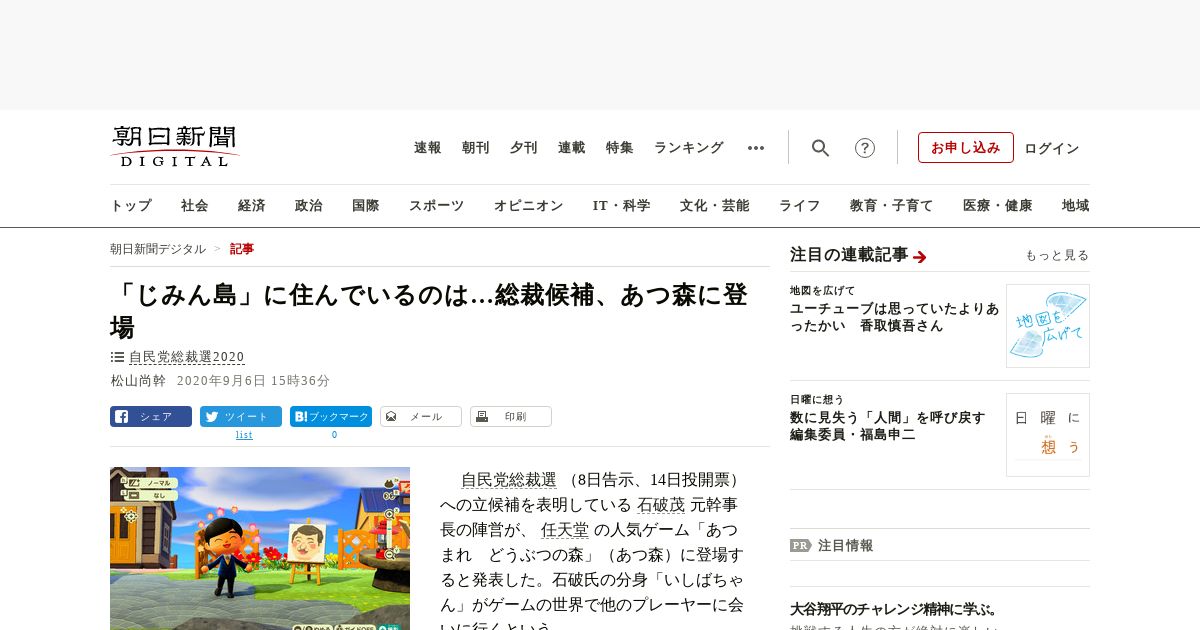This screenshot has height=630, width=1200.
Task: Open the 特集 menu item
Action: click(620, 148)
